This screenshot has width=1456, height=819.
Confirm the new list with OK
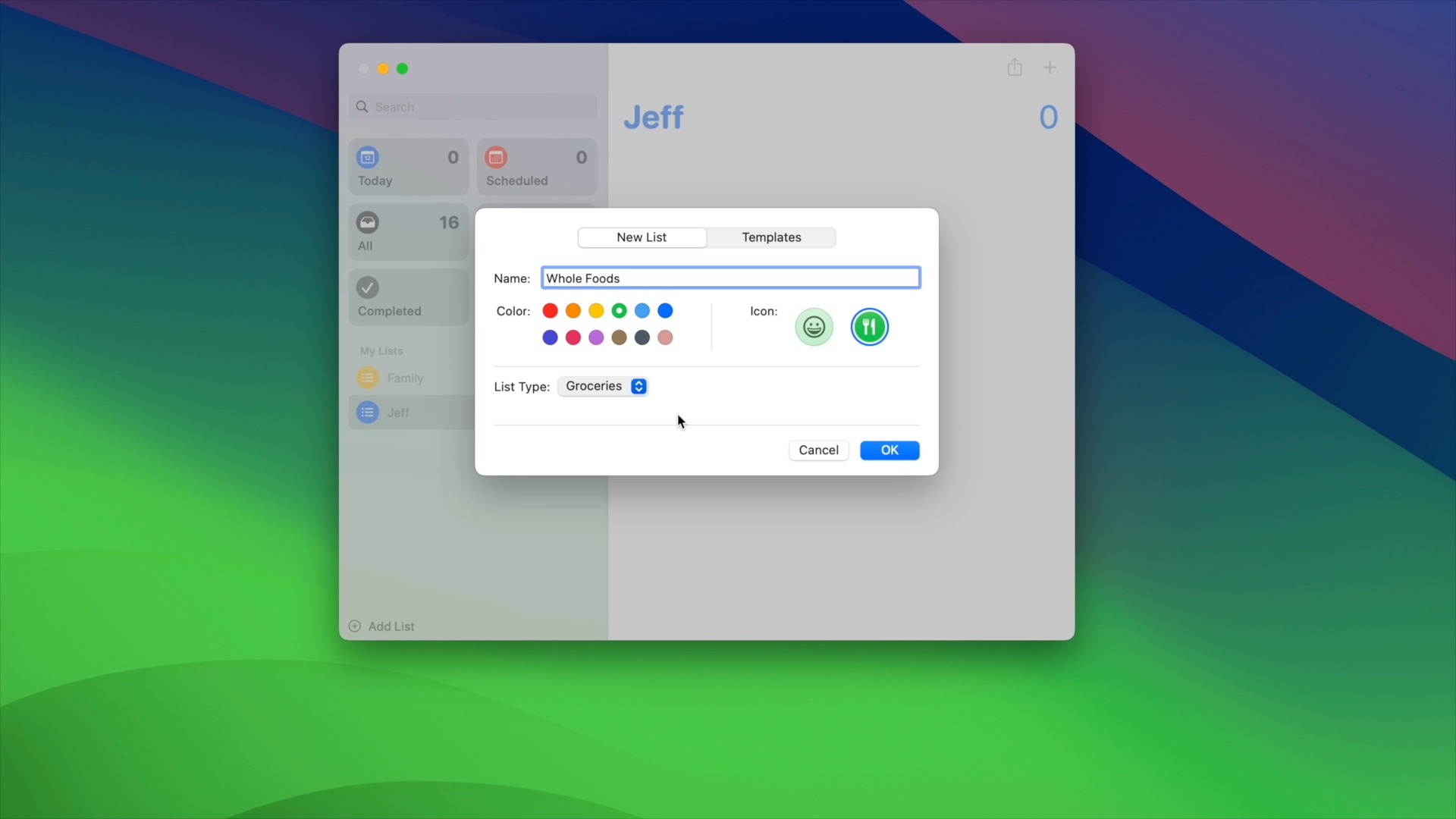[889, 450]
